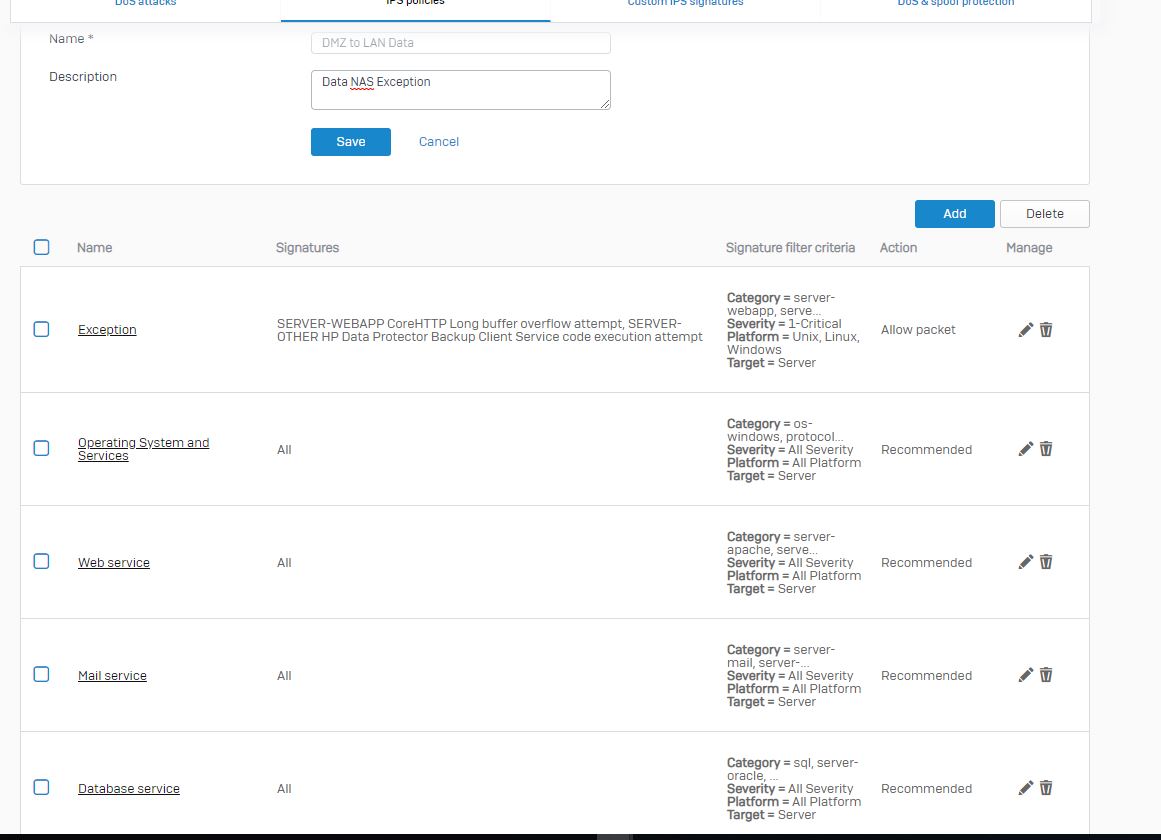Click trash icon for Web service rule

1046,562
